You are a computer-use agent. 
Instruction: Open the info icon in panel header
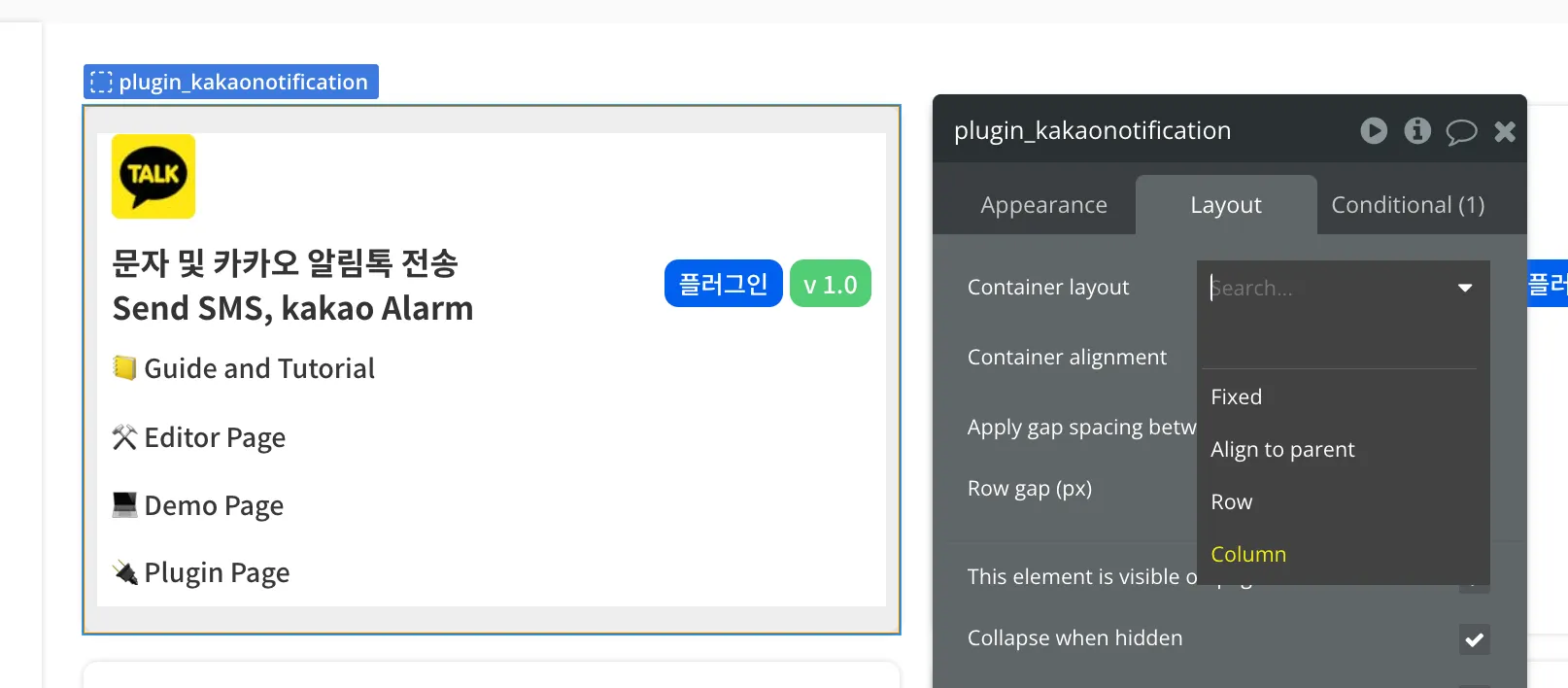(x=1417, y=130)
